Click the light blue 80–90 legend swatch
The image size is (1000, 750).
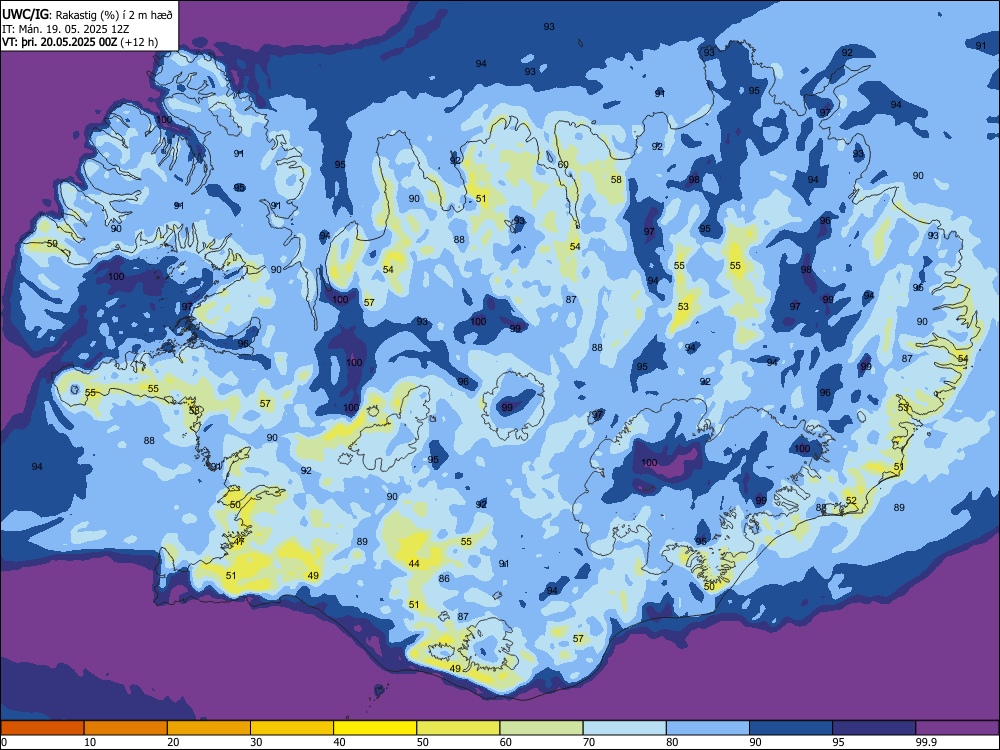708,728
